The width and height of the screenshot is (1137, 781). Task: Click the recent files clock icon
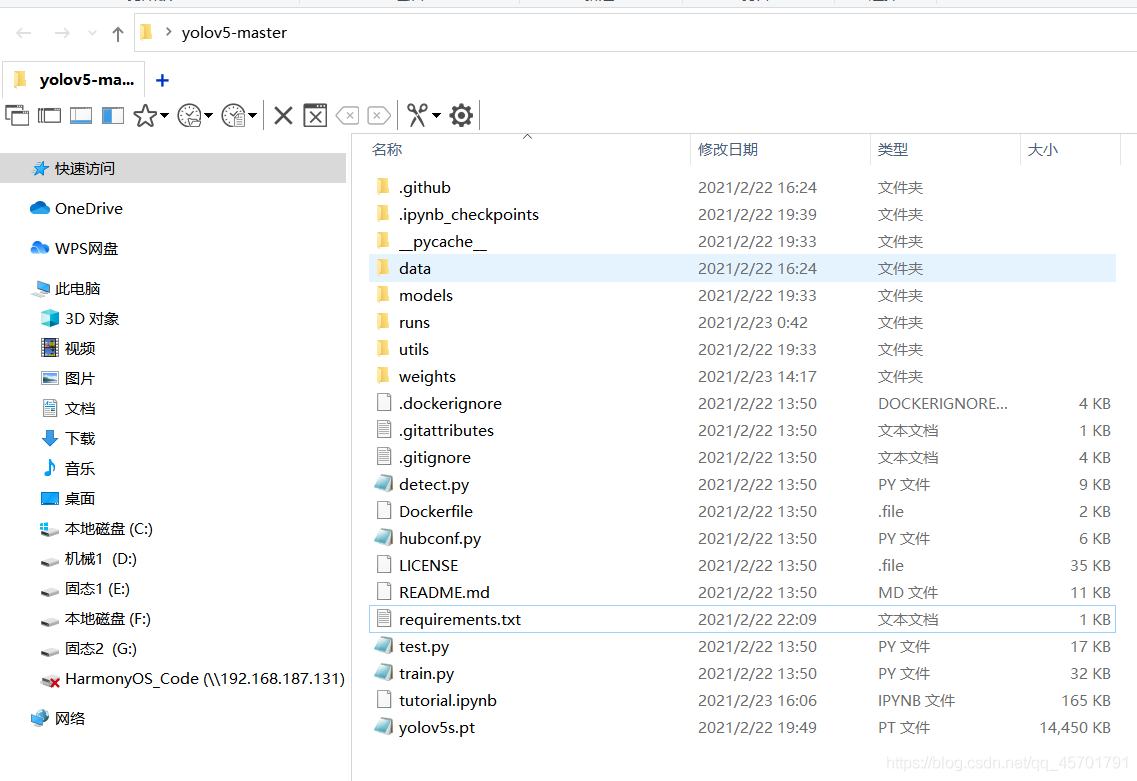point(233,115)
